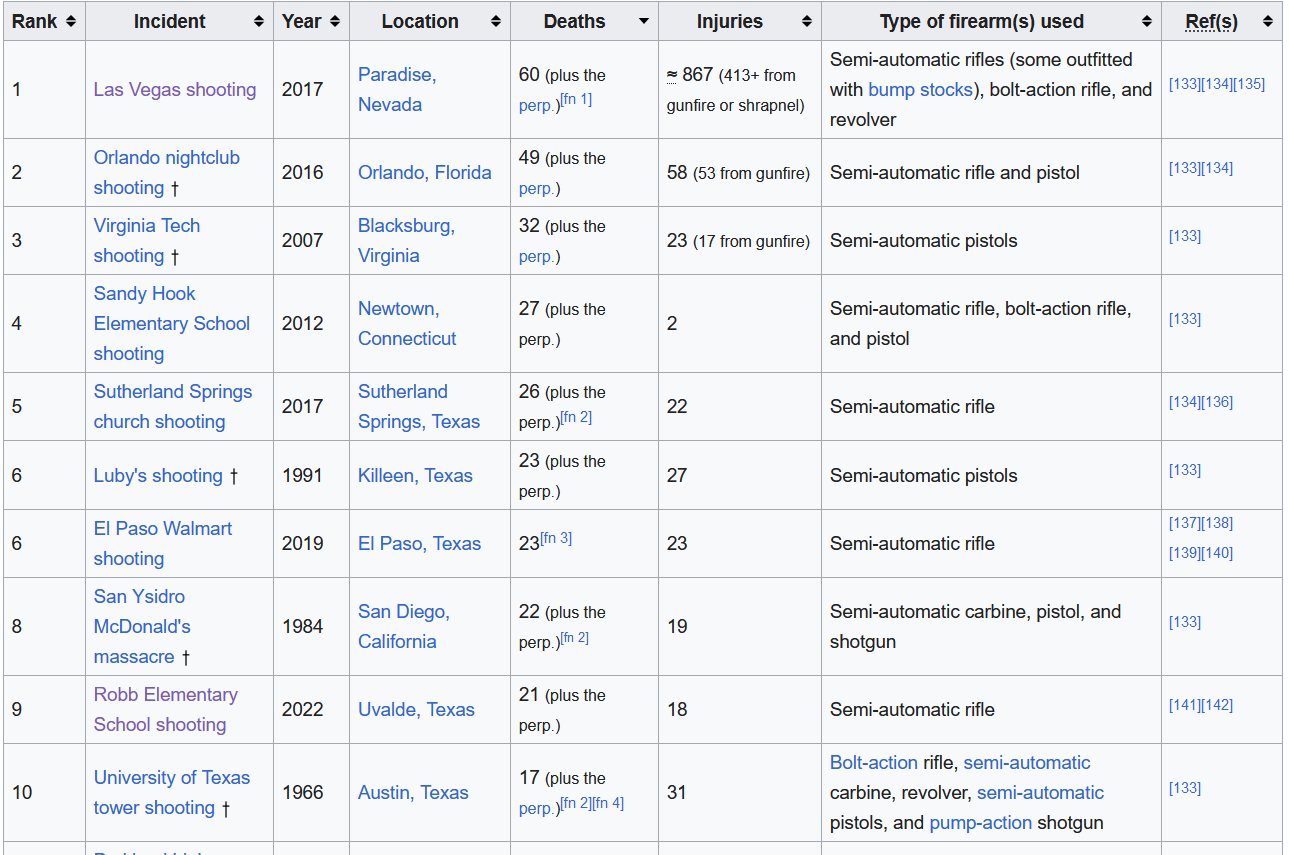Select the '58 (53 from gunfire)' injuries cell
1289x855 pixels.
coord(740,172)
